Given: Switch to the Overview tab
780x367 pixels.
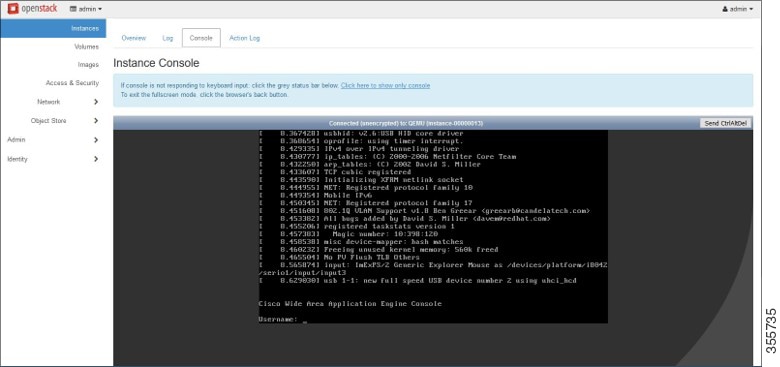Looking at the screenshot, I should (134, 38).
